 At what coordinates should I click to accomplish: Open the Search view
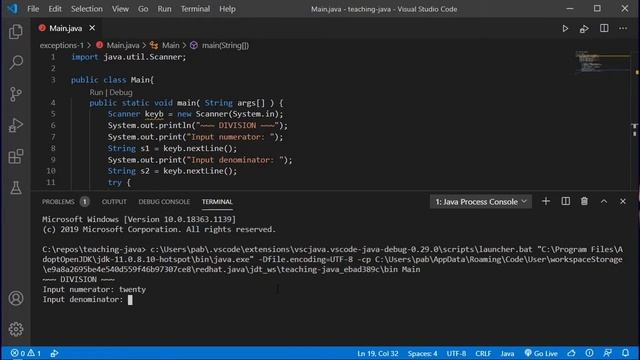click(16, 62)
